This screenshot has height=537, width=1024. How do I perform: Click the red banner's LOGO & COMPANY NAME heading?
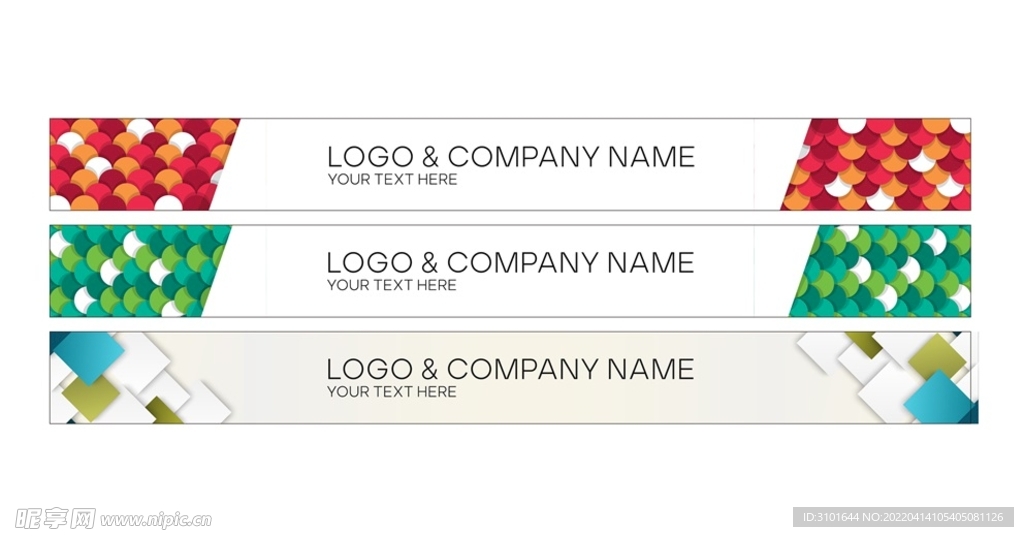click(511, 157)
